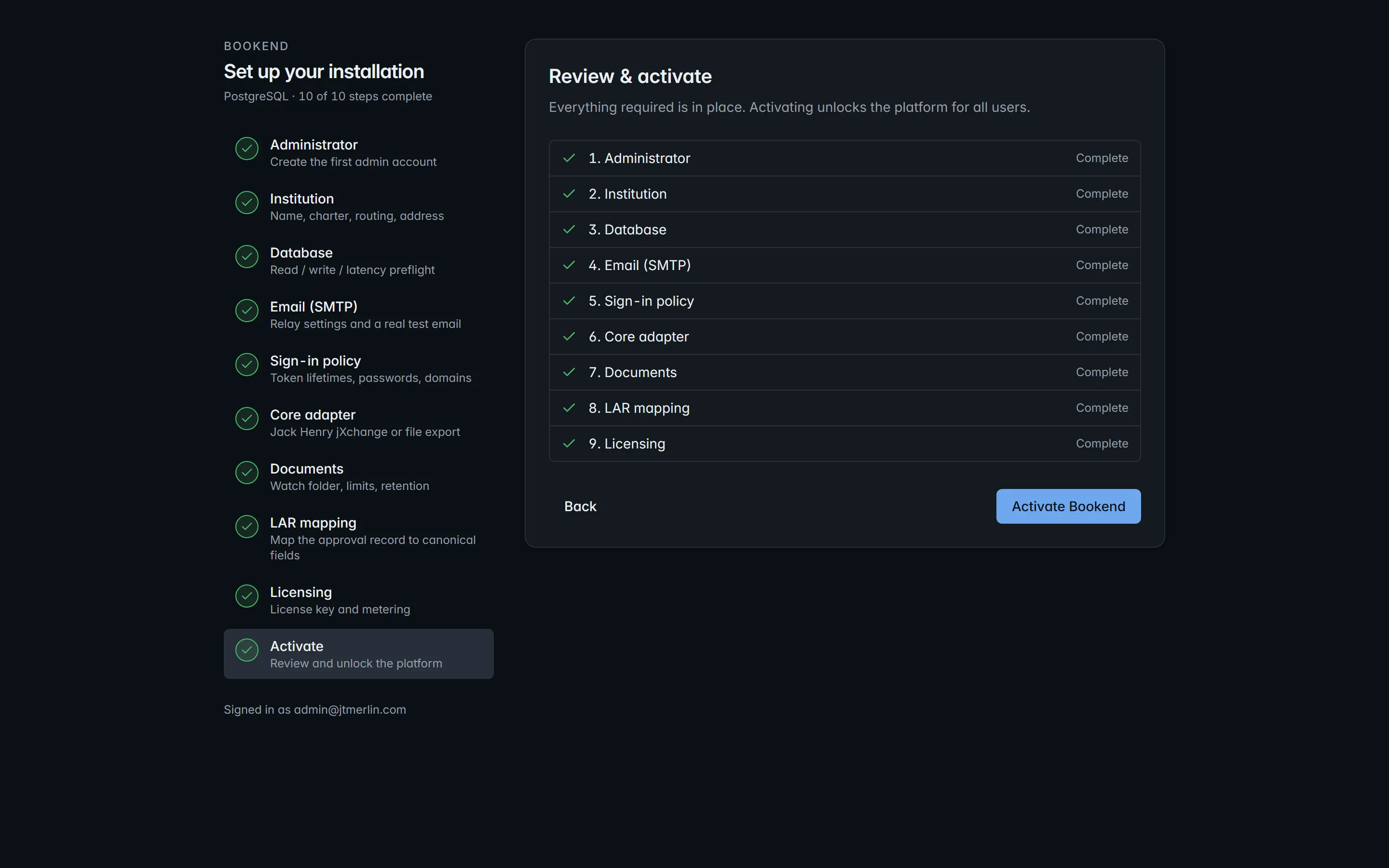Viewport: 1389px width, 868px height.
Task: Click checkmark beside 4. Email (SMTP) row
Action: click(569, 265)
